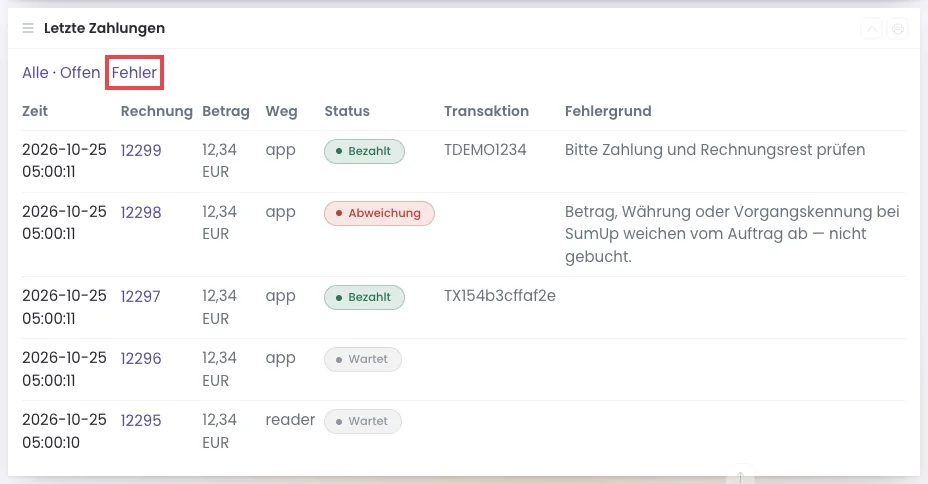The height and width of the screenshot is (484, 928).
Task: Filter payments by Fehler
Action: pyautogui.click(x=134, y=73)
